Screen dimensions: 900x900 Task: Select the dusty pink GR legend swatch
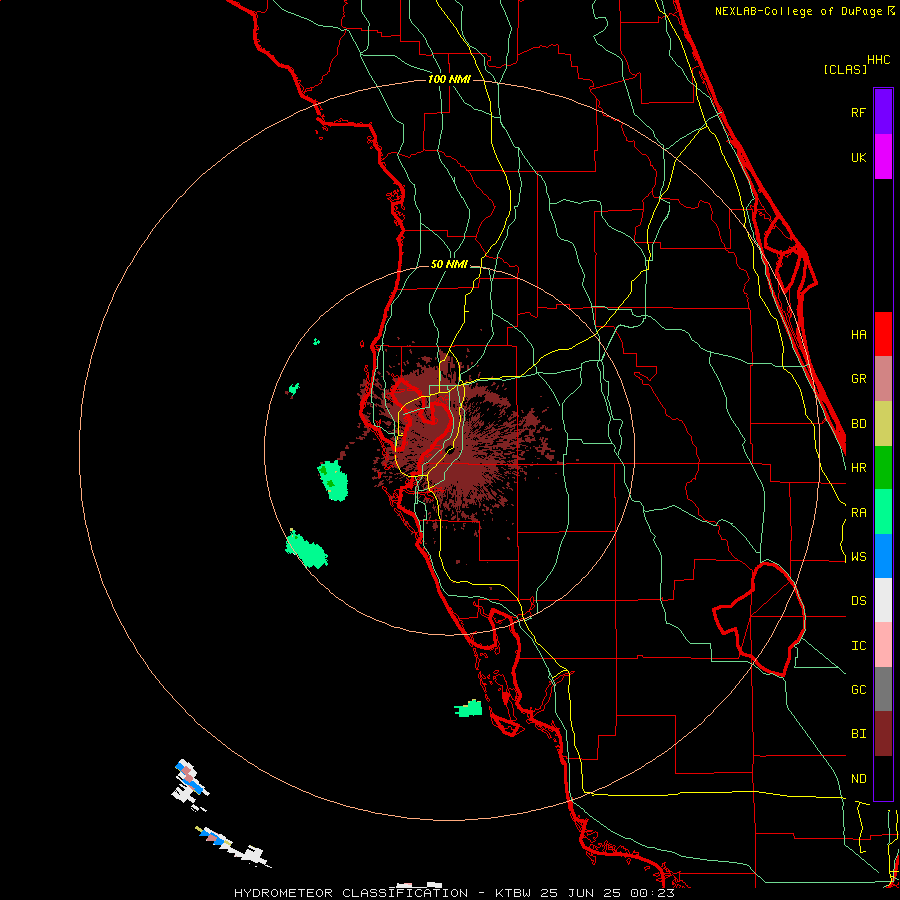click(x=883, y=379)
